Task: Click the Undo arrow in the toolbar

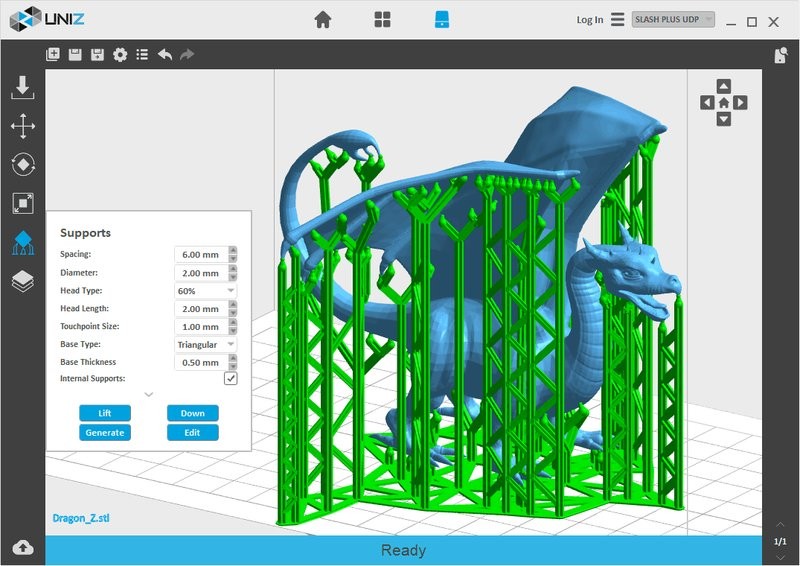Action: click(165, 55)
